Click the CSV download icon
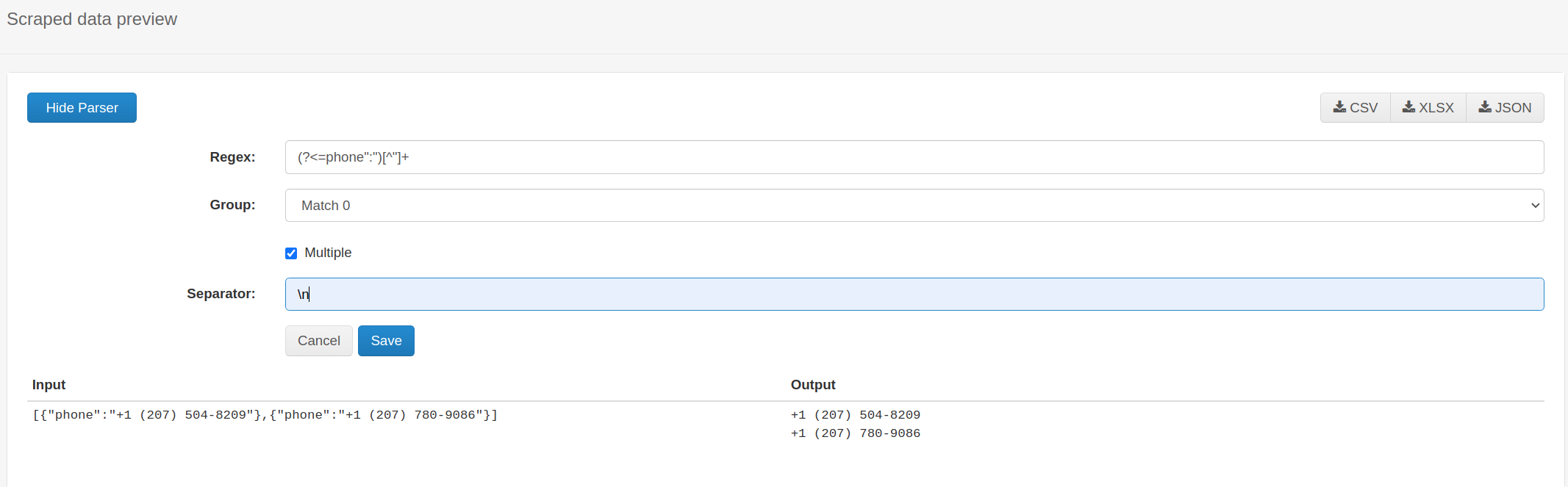Viewport: 1568px width, 487px height. click(x=1339, y=107)
